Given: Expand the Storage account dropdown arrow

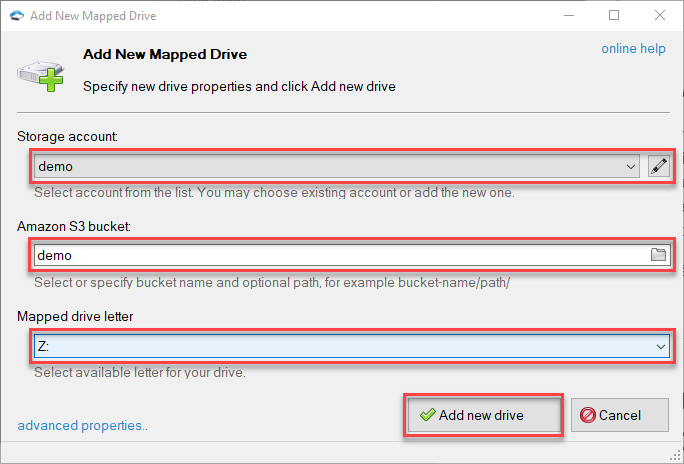Looking at the screenshot, I should tap(630, 167).
